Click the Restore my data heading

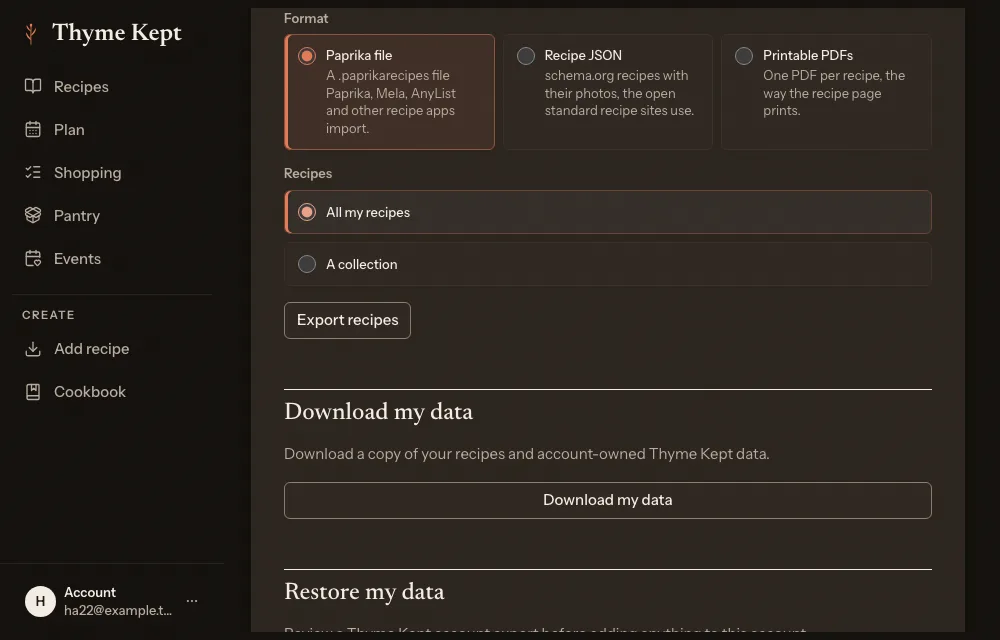(x=364, y=592)
